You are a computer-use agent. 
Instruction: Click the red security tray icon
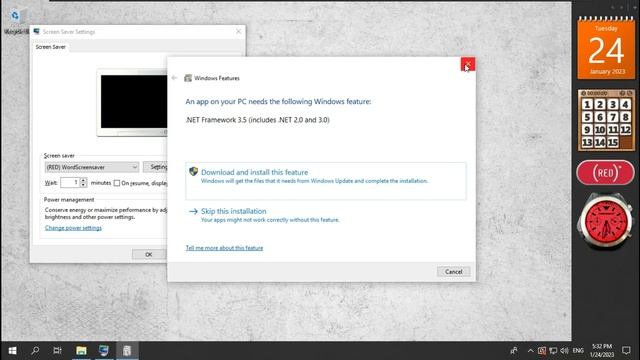[x=542, y=351]
